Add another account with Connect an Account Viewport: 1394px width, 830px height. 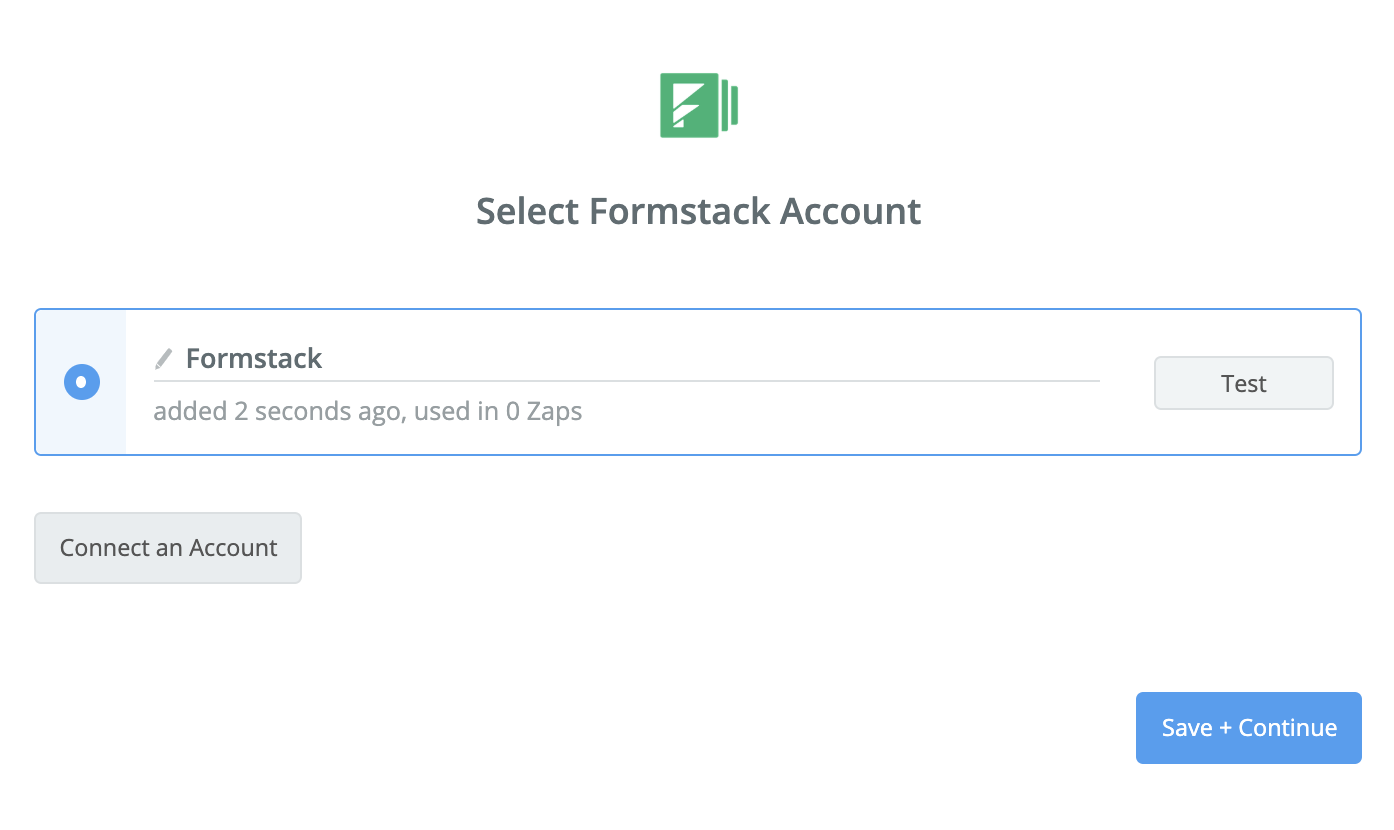[168, 548]
